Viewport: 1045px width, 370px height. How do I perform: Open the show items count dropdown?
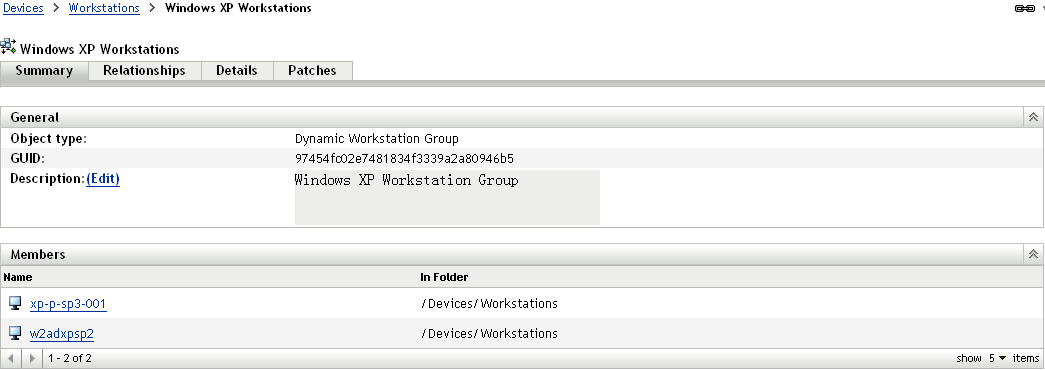pyautogui.click(x=998, y=359)
